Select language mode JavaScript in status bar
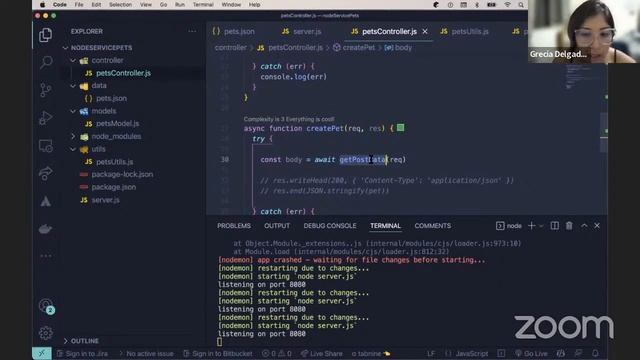The width and height of the screenshot is (640, 360). tap(471, 353)
